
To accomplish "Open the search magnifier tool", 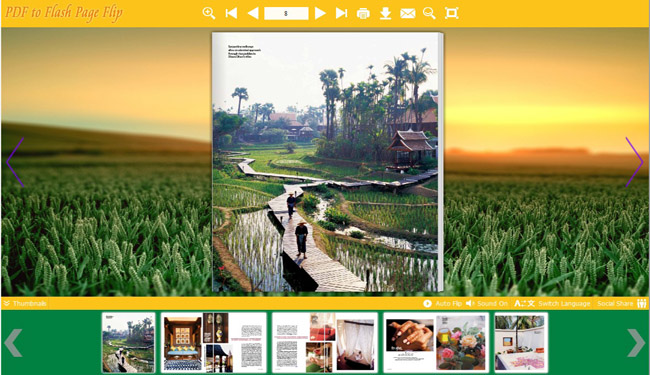I will 429,13.
